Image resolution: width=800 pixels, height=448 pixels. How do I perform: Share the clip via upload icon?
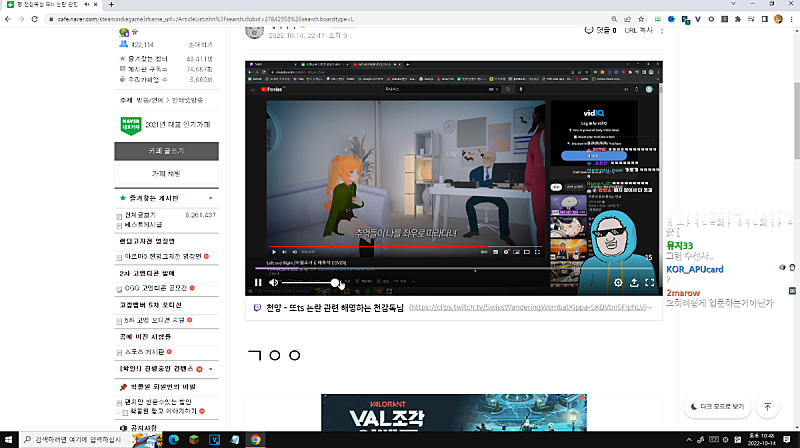point(634,283)
